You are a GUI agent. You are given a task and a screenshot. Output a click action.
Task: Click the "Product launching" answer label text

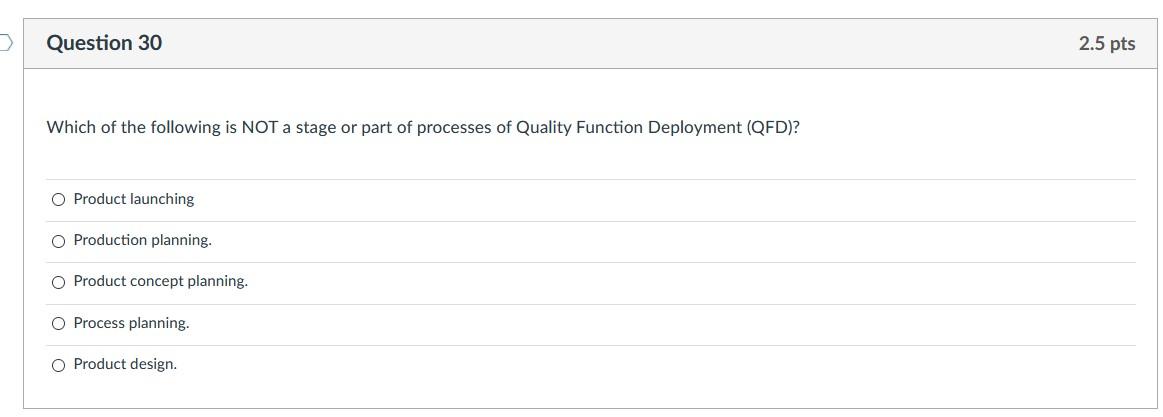pos(134,199)
